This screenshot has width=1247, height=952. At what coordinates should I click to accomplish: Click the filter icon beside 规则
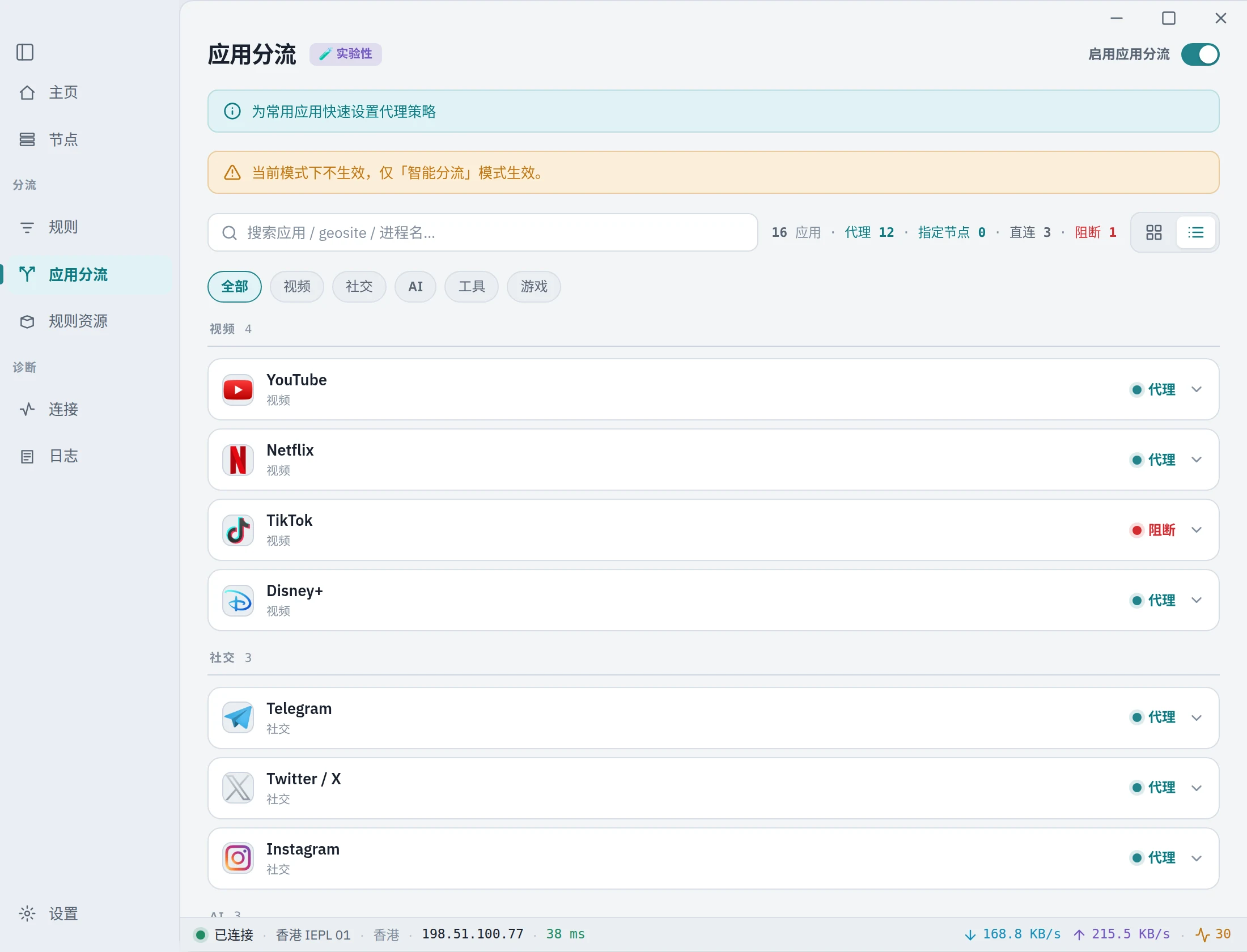(27, 227)
